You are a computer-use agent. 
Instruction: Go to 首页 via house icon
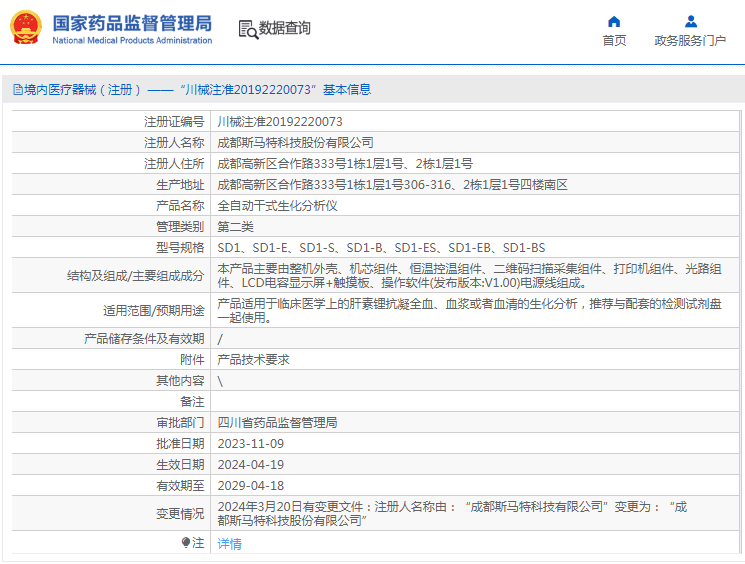614,21
